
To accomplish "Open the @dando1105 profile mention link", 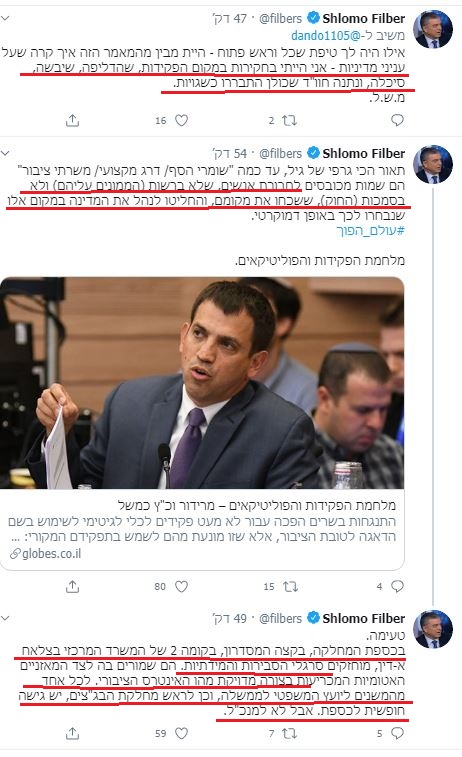I will [326, 35].
